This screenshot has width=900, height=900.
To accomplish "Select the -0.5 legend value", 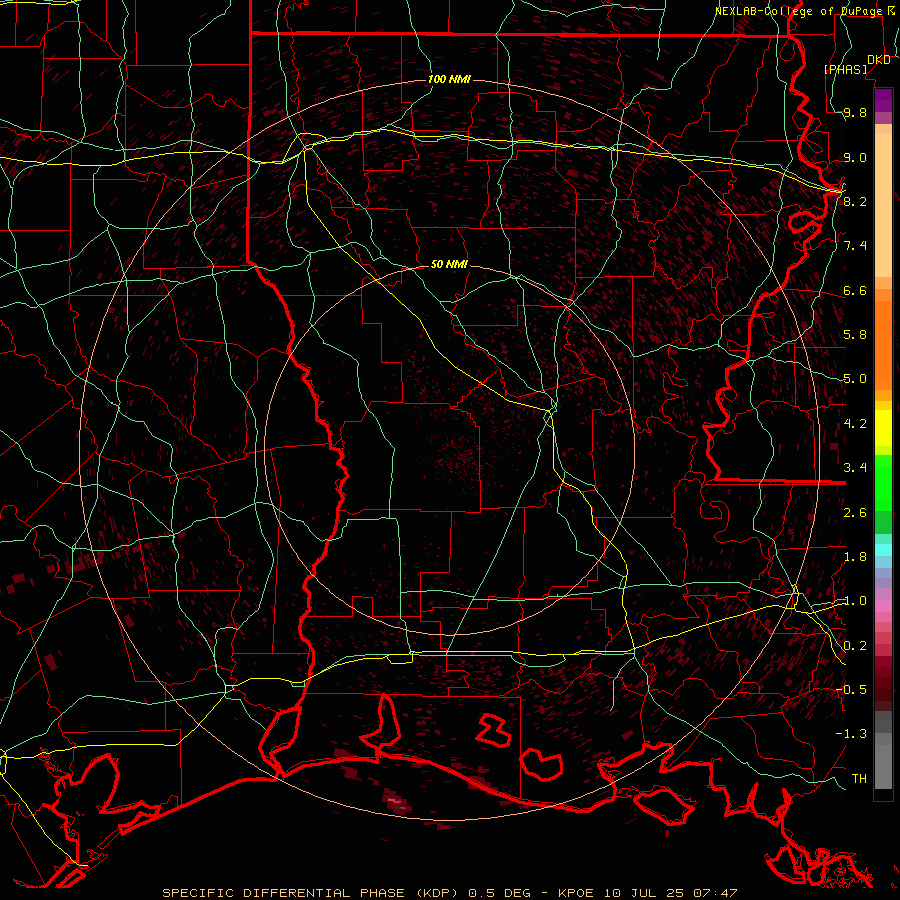I will [851, 689].
